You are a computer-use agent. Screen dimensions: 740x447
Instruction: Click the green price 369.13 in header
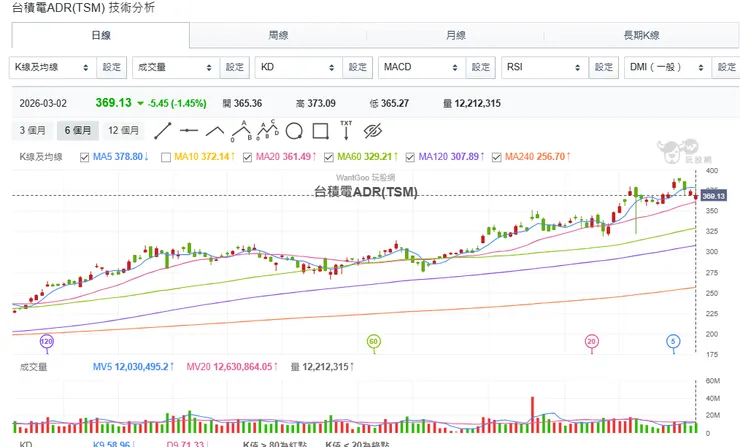click(113, 103)
